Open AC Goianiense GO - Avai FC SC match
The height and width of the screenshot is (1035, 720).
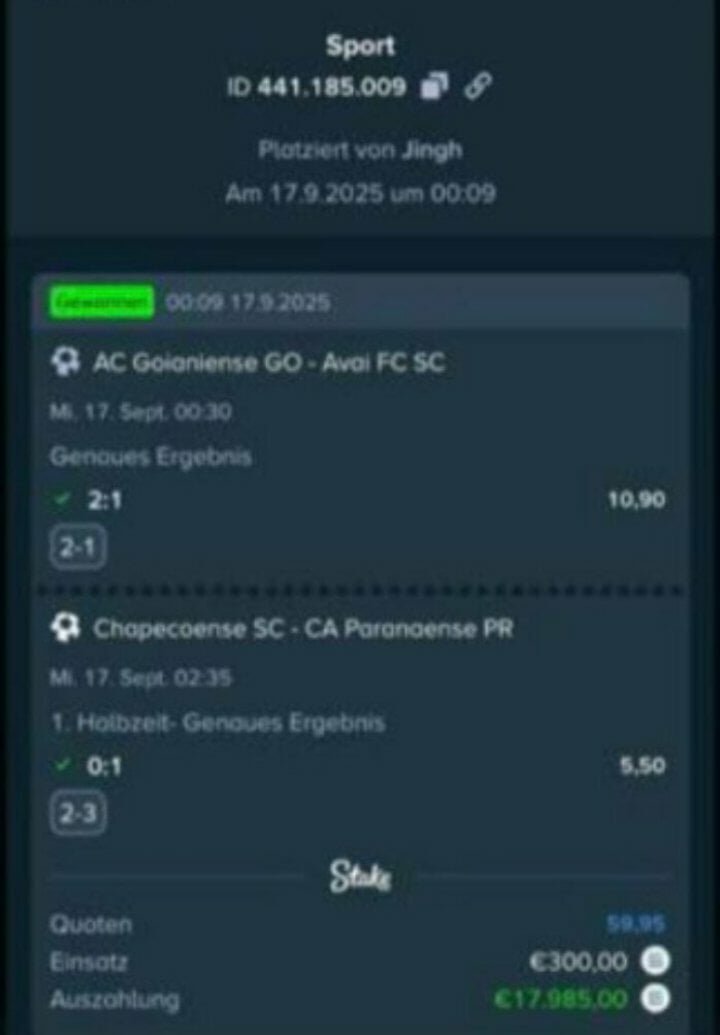pos(269,362)
